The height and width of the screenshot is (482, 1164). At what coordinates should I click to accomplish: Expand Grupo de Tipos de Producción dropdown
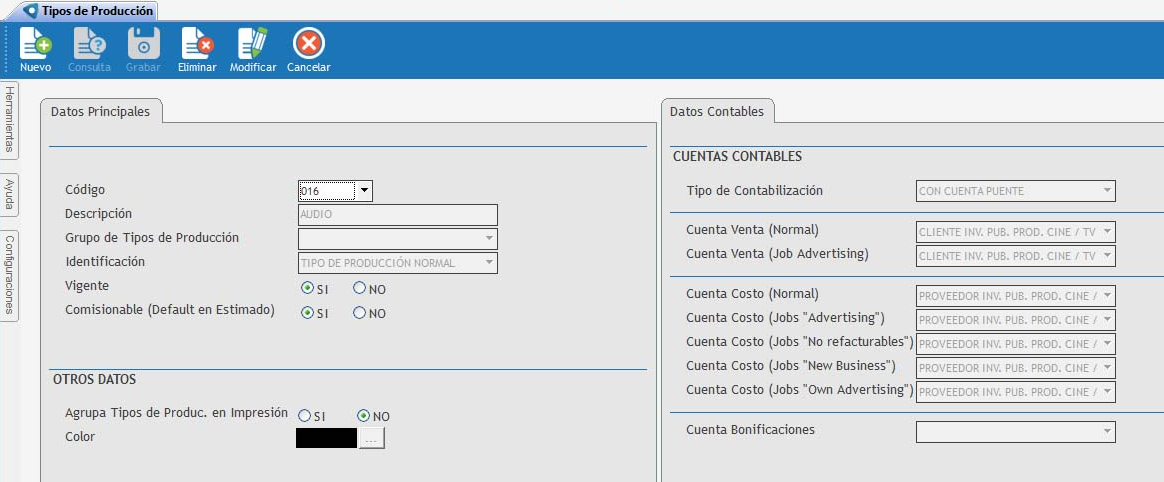point(489,239)
